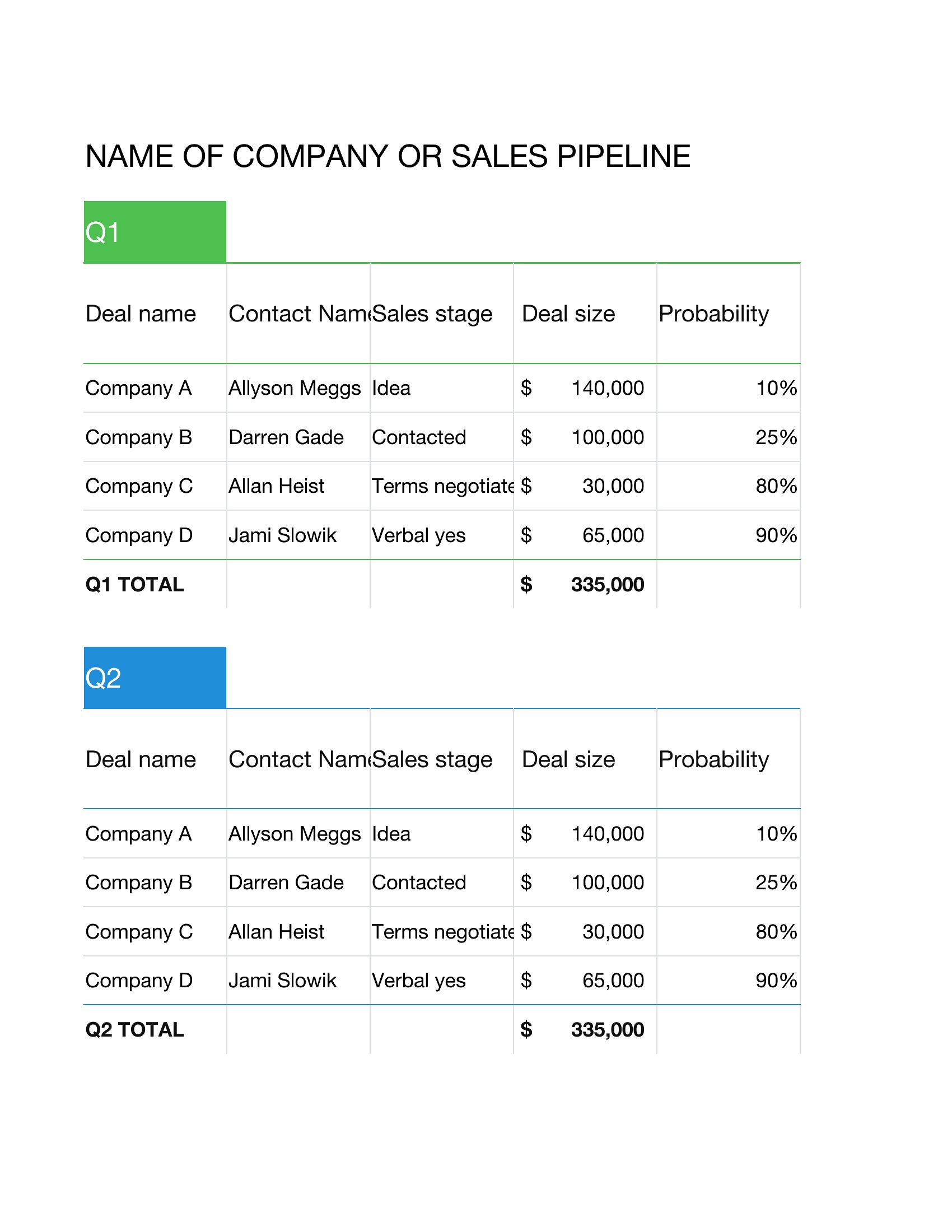The height and width of the screenshot is (1232, 952).
Task: Select the 10% probability in Q1 table
Action: pyautogui.click(x=776, y=388)
